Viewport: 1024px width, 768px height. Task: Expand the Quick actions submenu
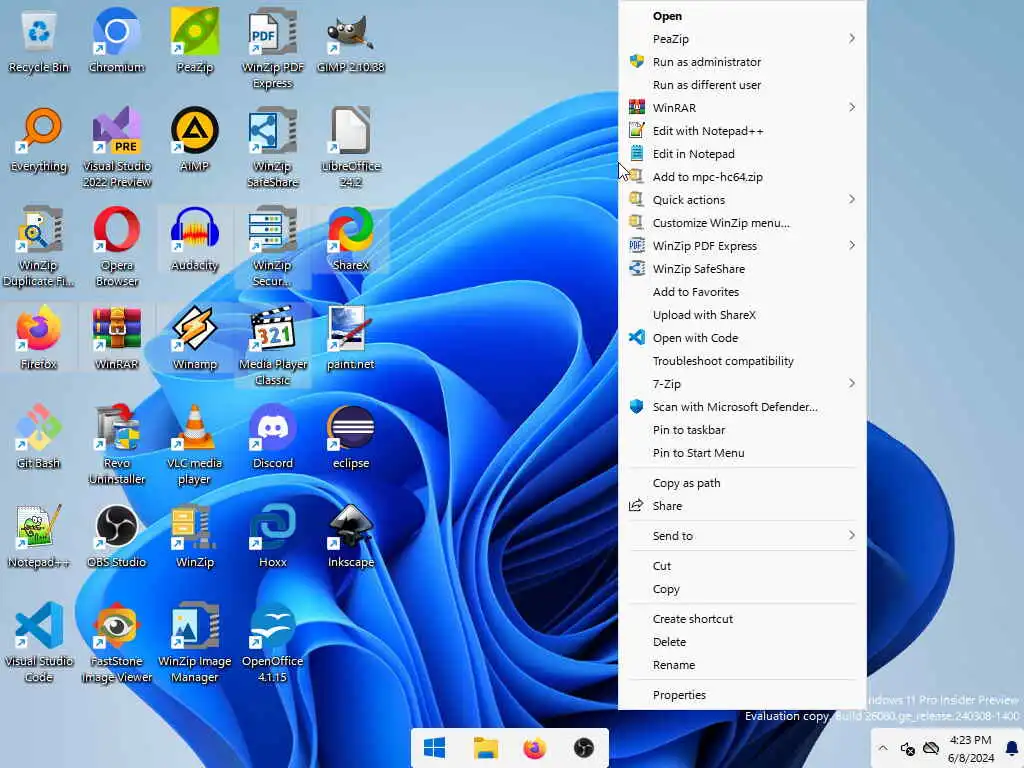point(742,200)
